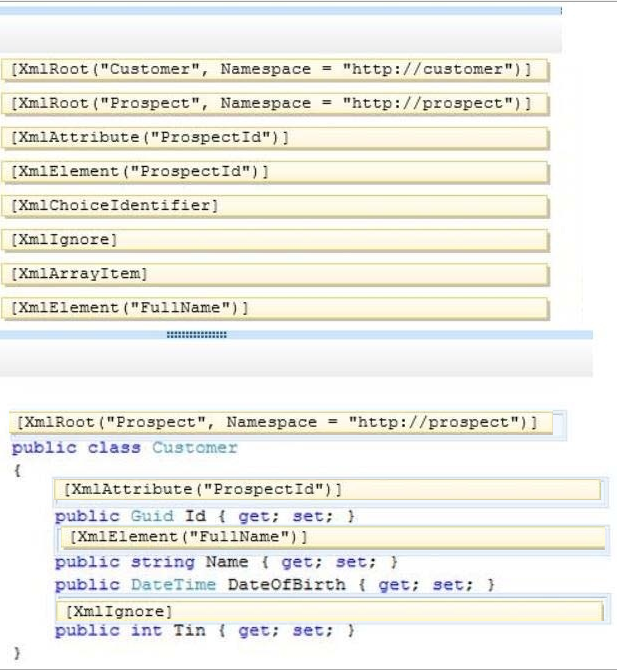Click the 'public int Tin' property line

tap(205, 631)
